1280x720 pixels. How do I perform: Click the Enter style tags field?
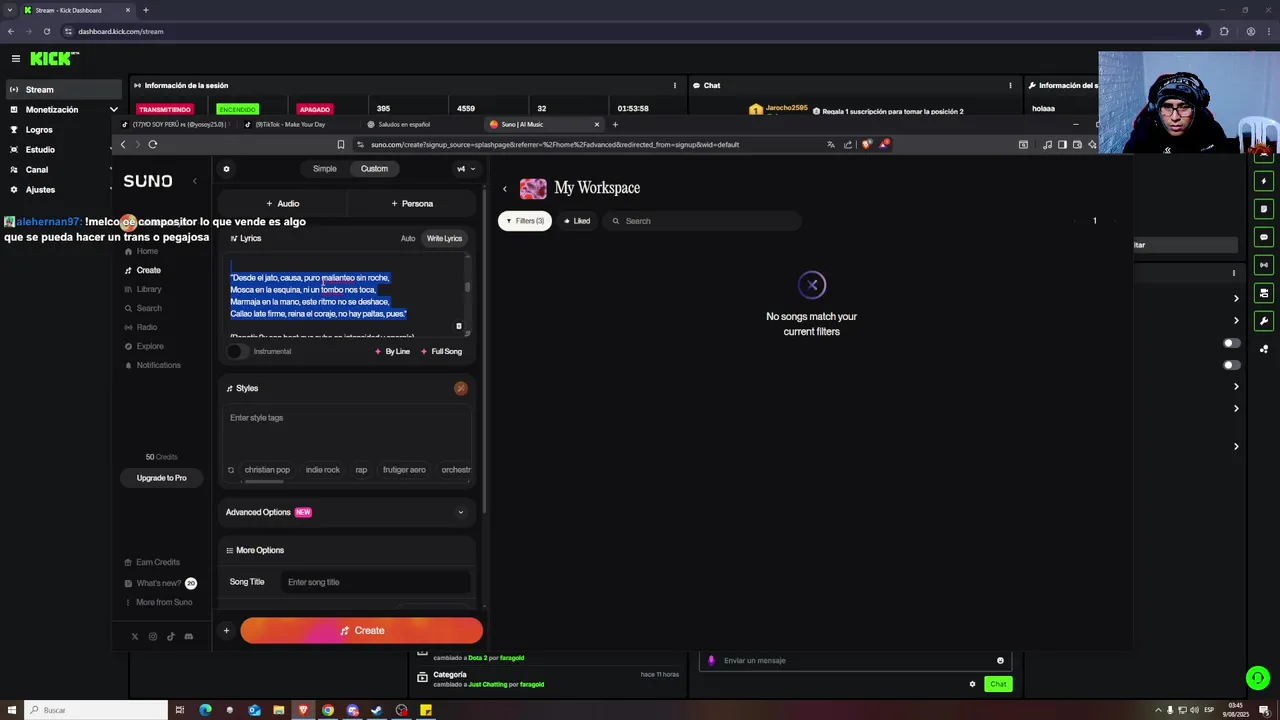[346, 430]
